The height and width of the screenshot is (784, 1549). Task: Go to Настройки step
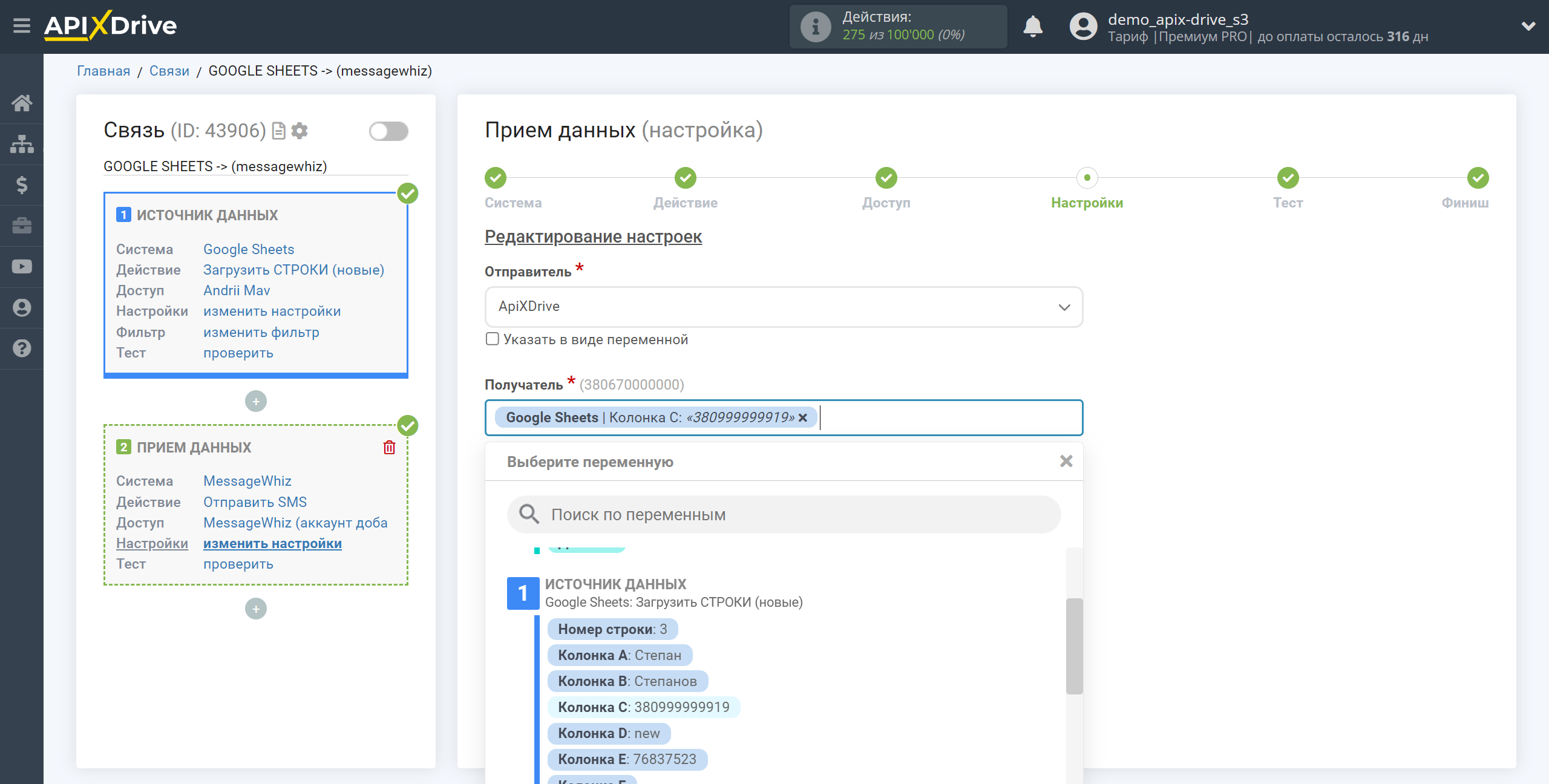coord(1087,178)
